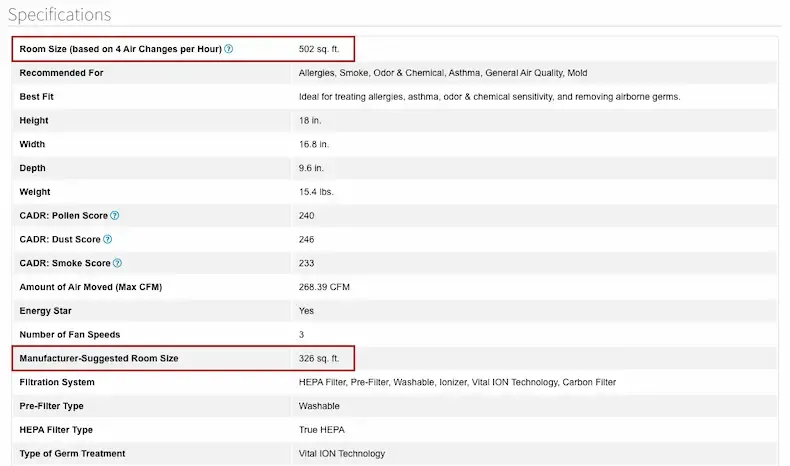This screenshot has width=790, height=466.
Task: Select the Recommended For row label
Action: (61, 73)
